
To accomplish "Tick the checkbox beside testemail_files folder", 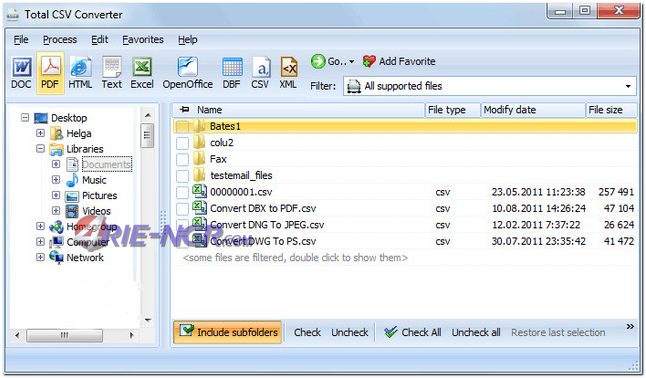I will [x=182, y=176].
